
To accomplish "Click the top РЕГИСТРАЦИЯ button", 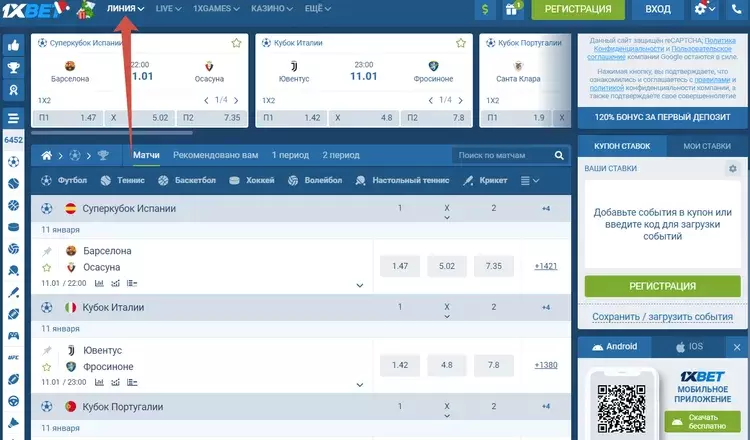I will click(578, 9).
